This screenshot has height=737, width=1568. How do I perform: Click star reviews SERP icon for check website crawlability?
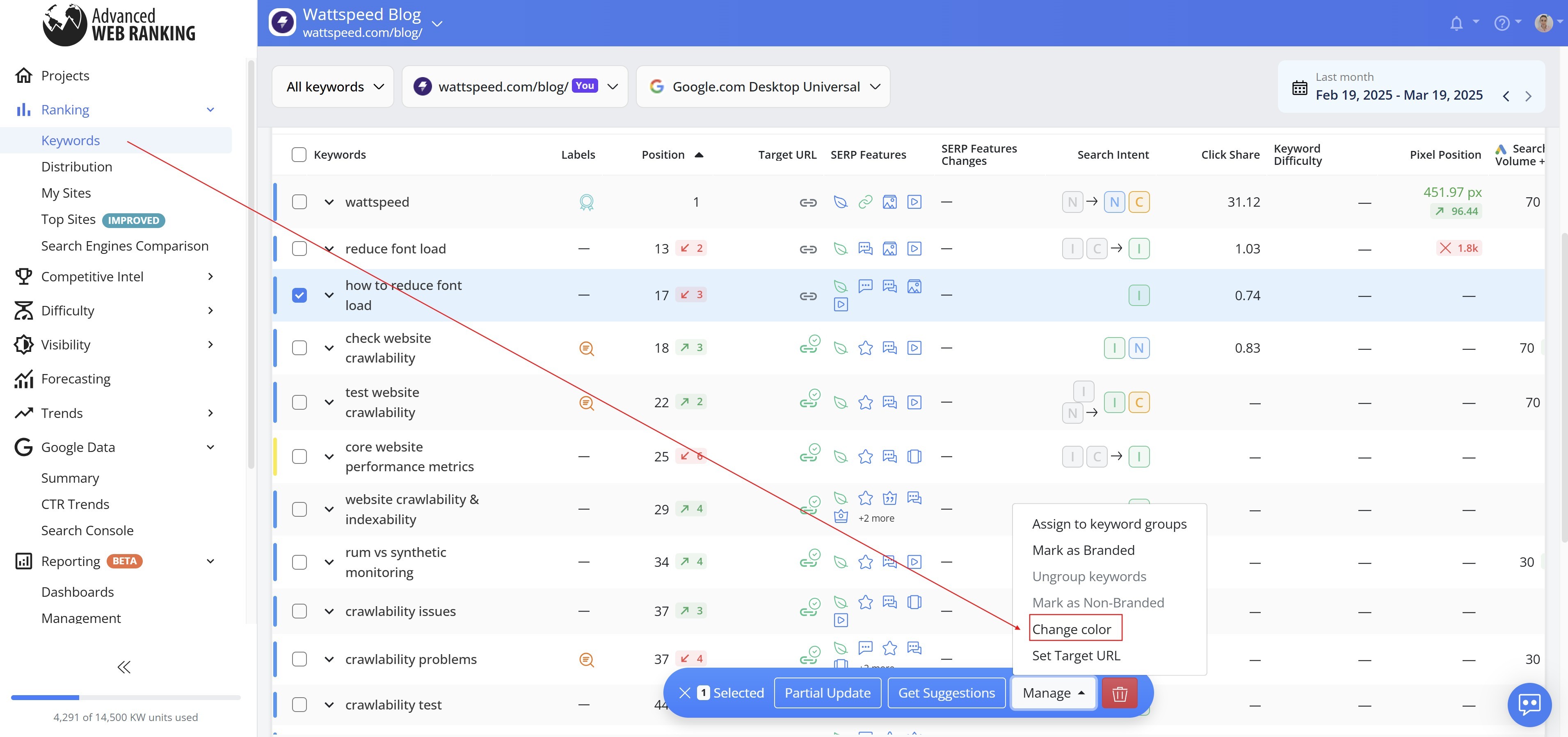pyautogui.click(x=865, y=347)
